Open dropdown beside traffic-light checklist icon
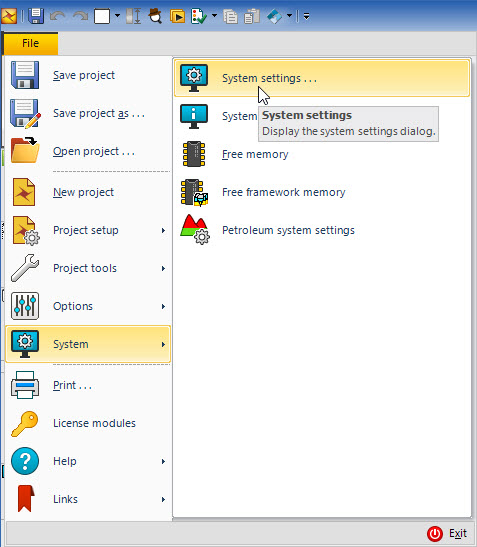 click(214, 16)
